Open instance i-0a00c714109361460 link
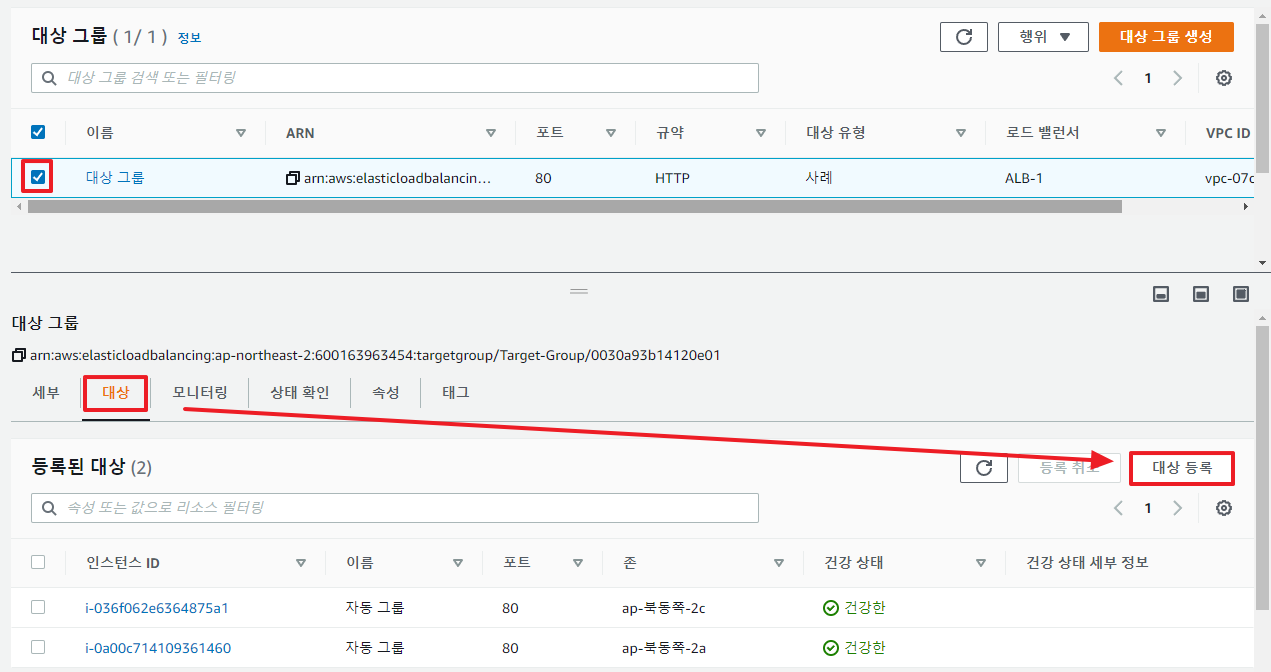The image size is (1271, 672). coord(158,648)
